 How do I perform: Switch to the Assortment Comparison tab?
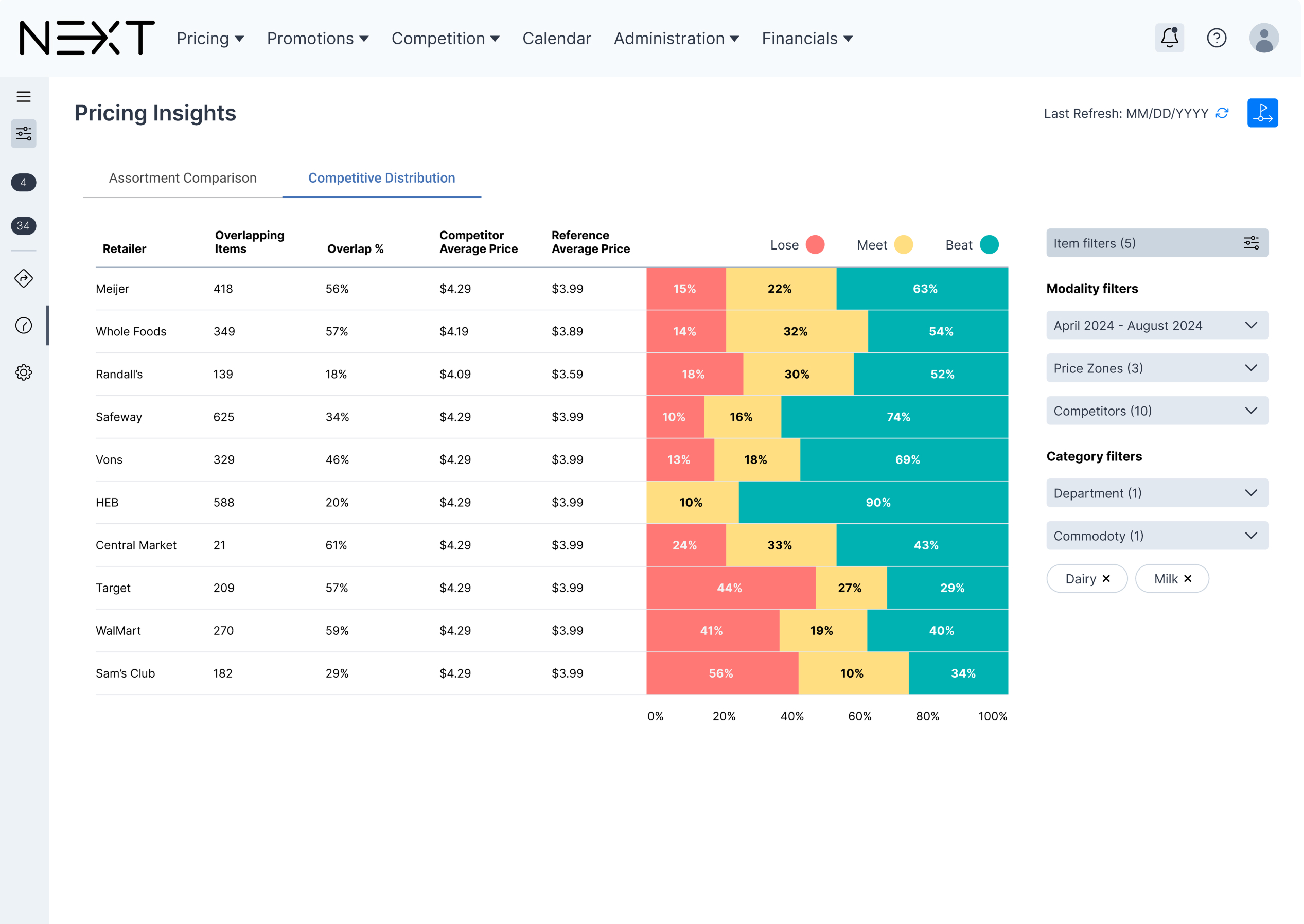pyautogui.click(x=183, y=178)
